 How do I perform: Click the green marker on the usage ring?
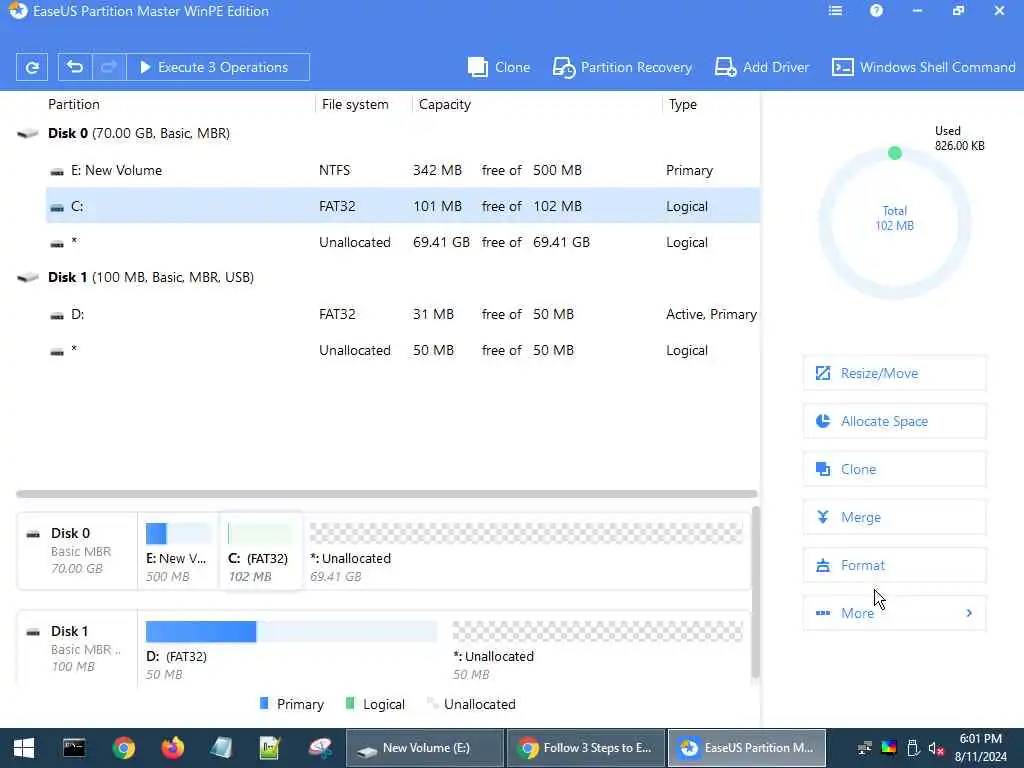(x=895, y=153)
